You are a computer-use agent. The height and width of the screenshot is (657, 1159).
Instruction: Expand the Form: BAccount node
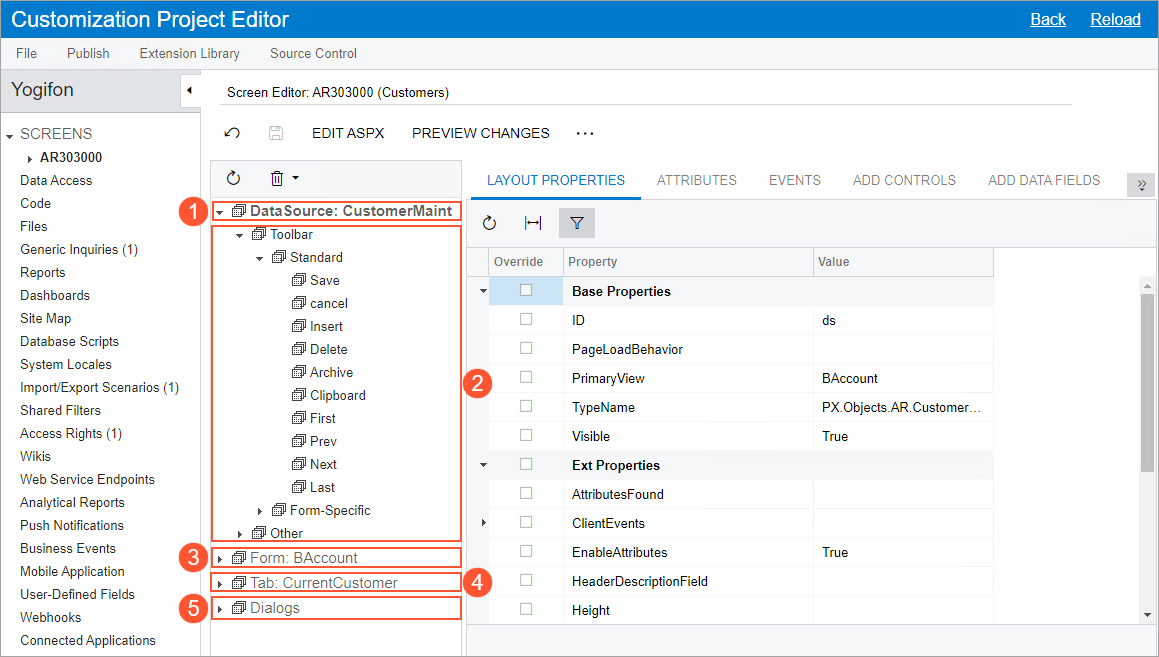coord(220,558)
